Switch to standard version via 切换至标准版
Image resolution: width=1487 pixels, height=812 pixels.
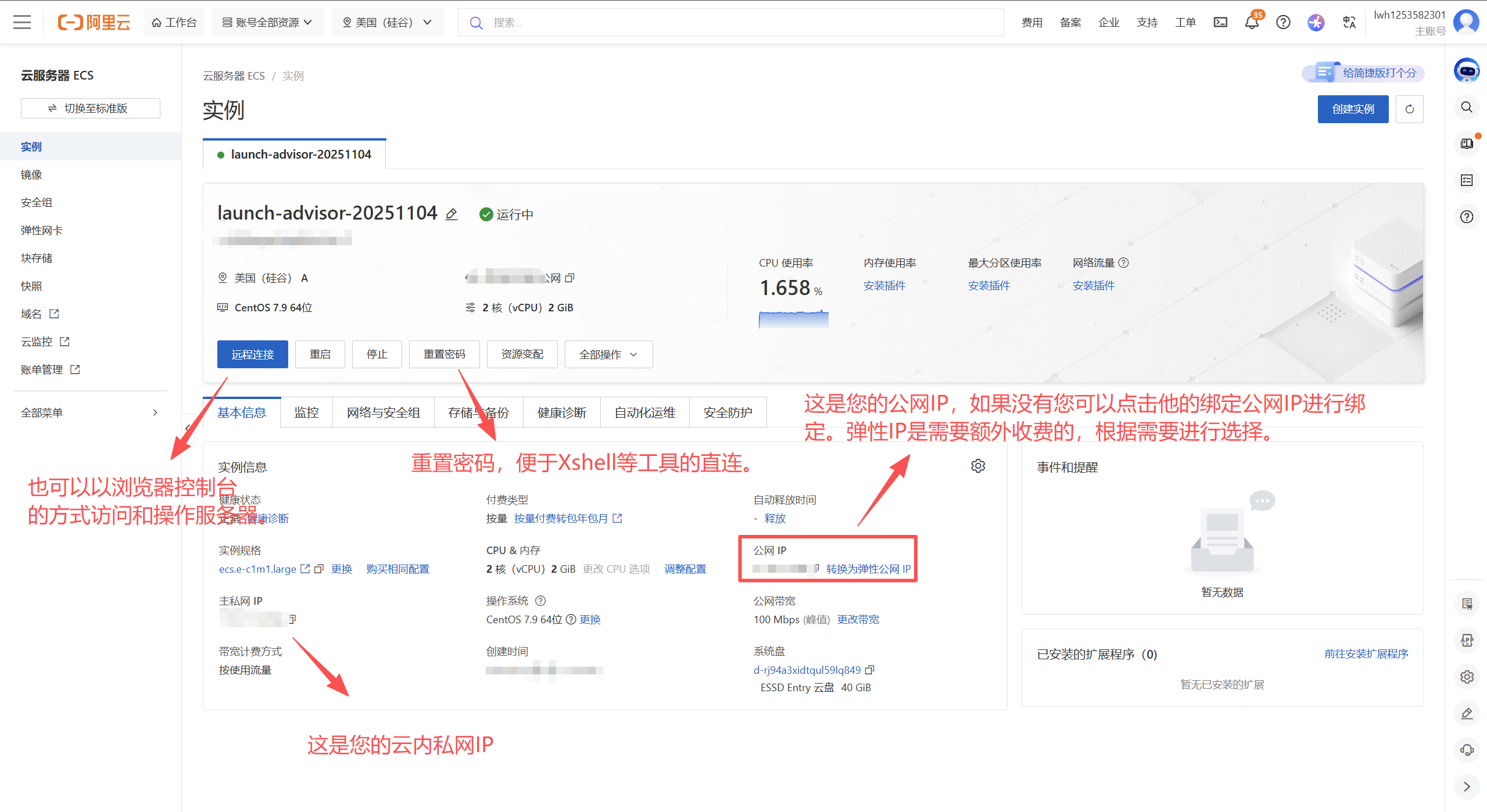[90, 109]
